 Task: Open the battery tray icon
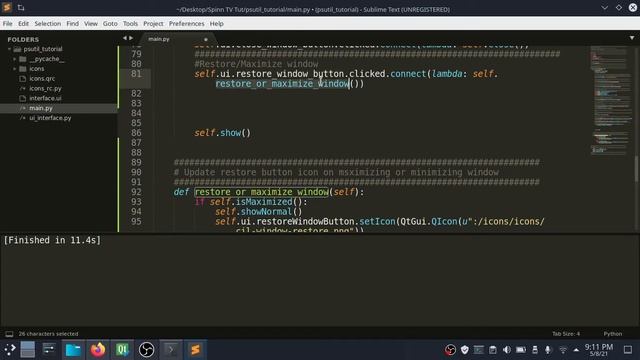tap(521, 350)
